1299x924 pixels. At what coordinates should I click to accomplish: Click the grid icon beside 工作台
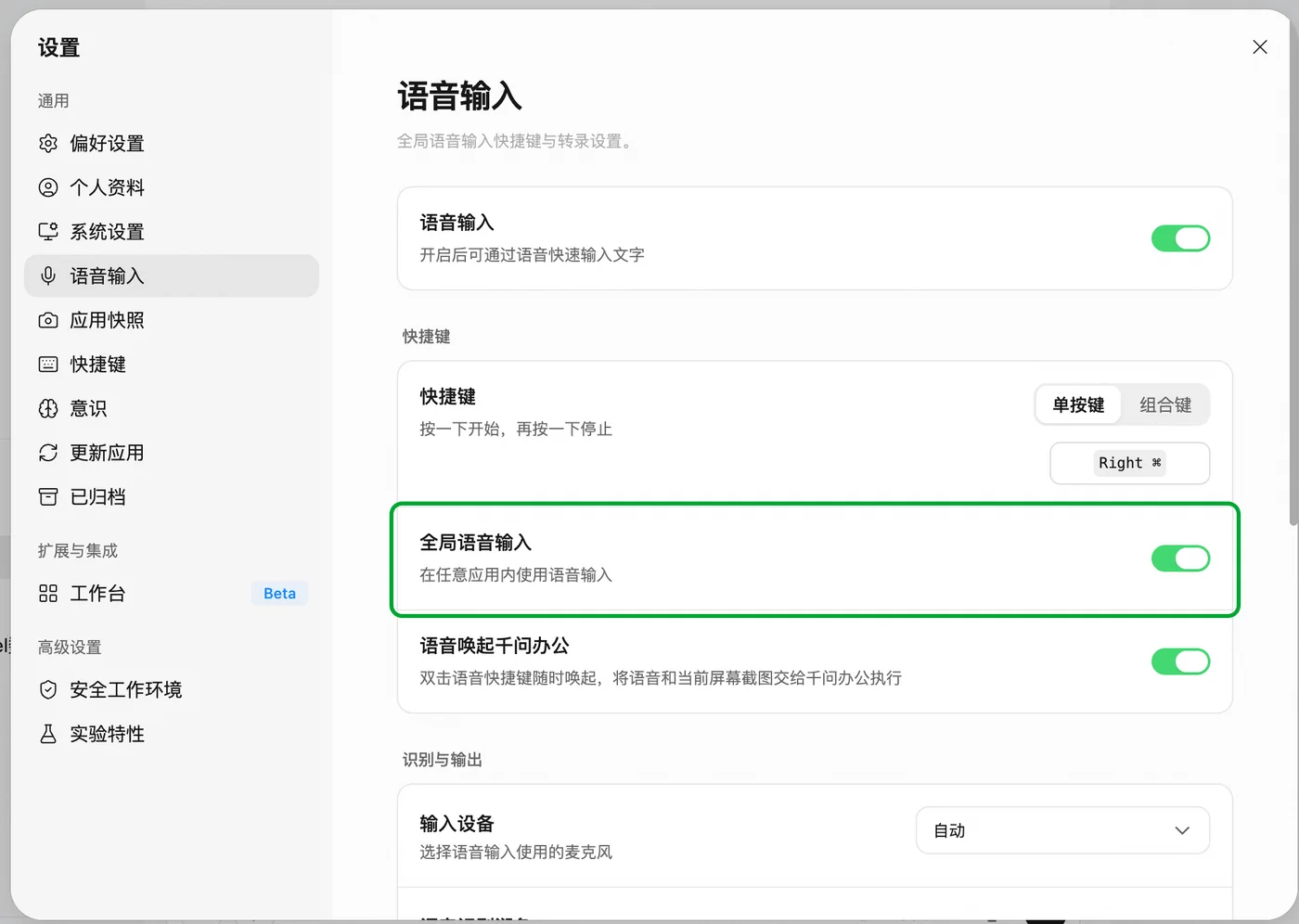[x=48, y=594]
